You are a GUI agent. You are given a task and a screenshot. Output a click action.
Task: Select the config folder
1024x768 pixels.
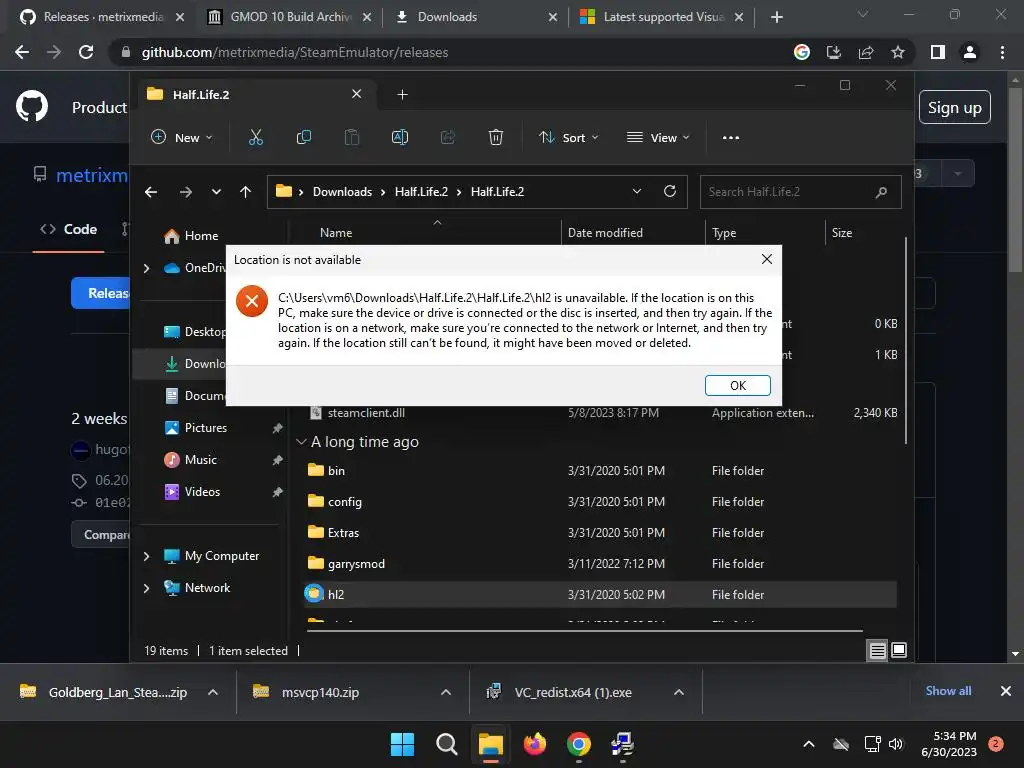pos(601,502)
